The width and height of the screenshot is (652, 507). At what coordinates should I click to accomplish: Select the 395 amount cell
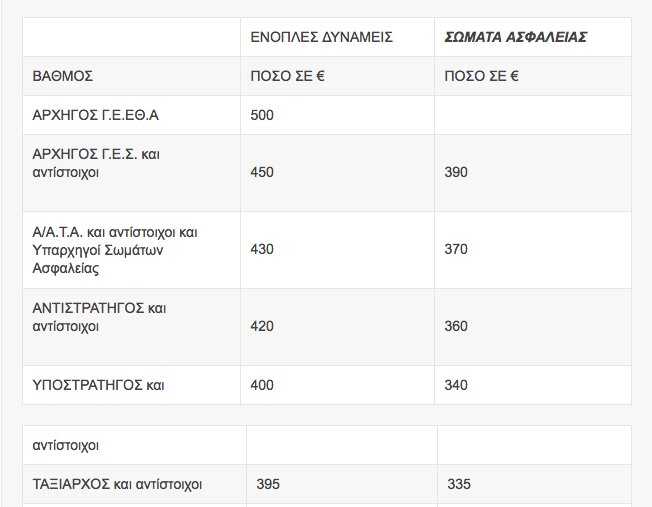click(268, 485)
